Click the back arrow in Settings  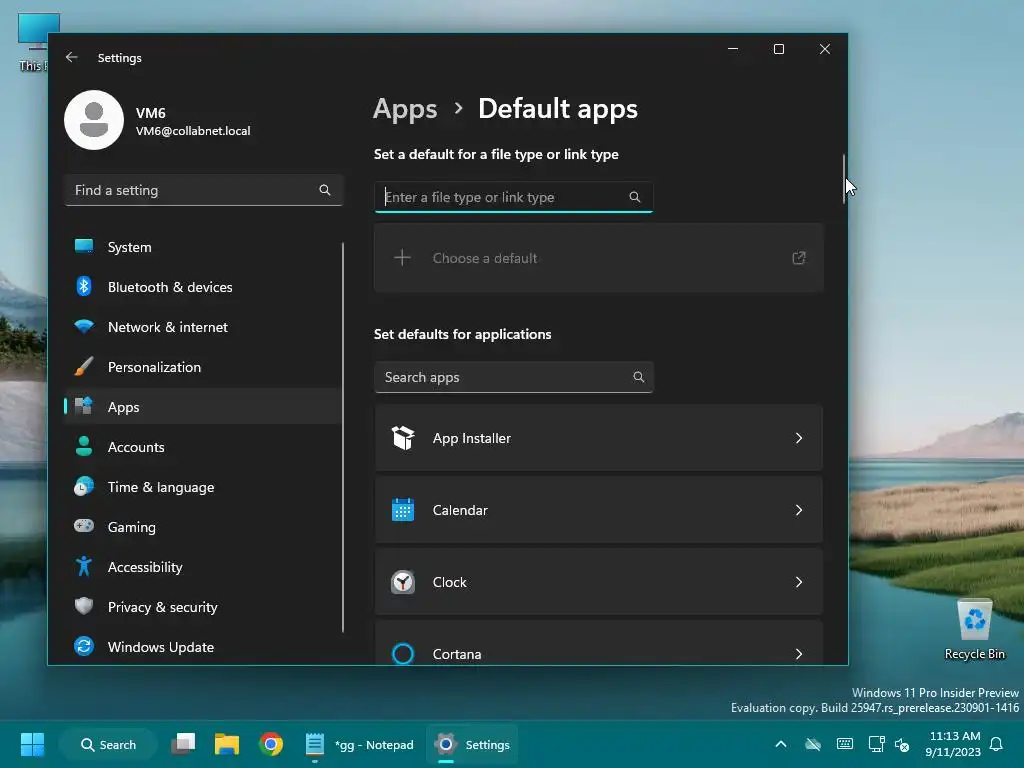[x=72, y=57]
